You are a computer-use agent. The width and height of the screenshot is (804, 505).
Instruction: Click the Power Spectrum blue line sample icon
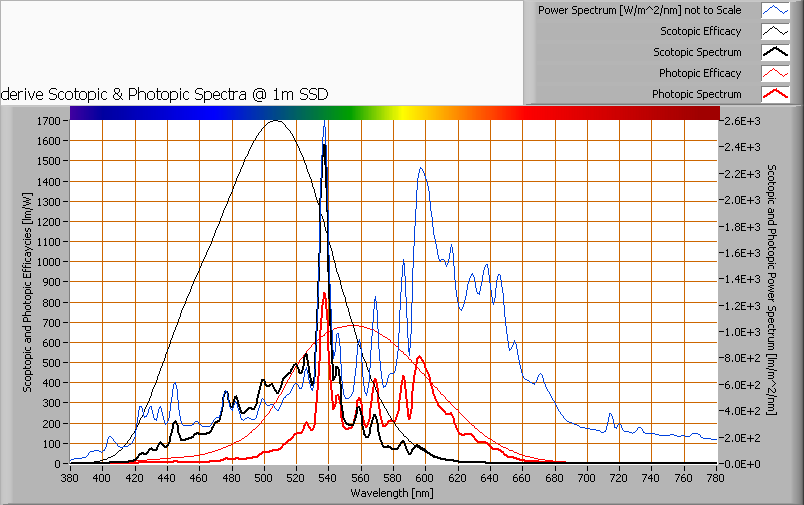coord(776,10)
